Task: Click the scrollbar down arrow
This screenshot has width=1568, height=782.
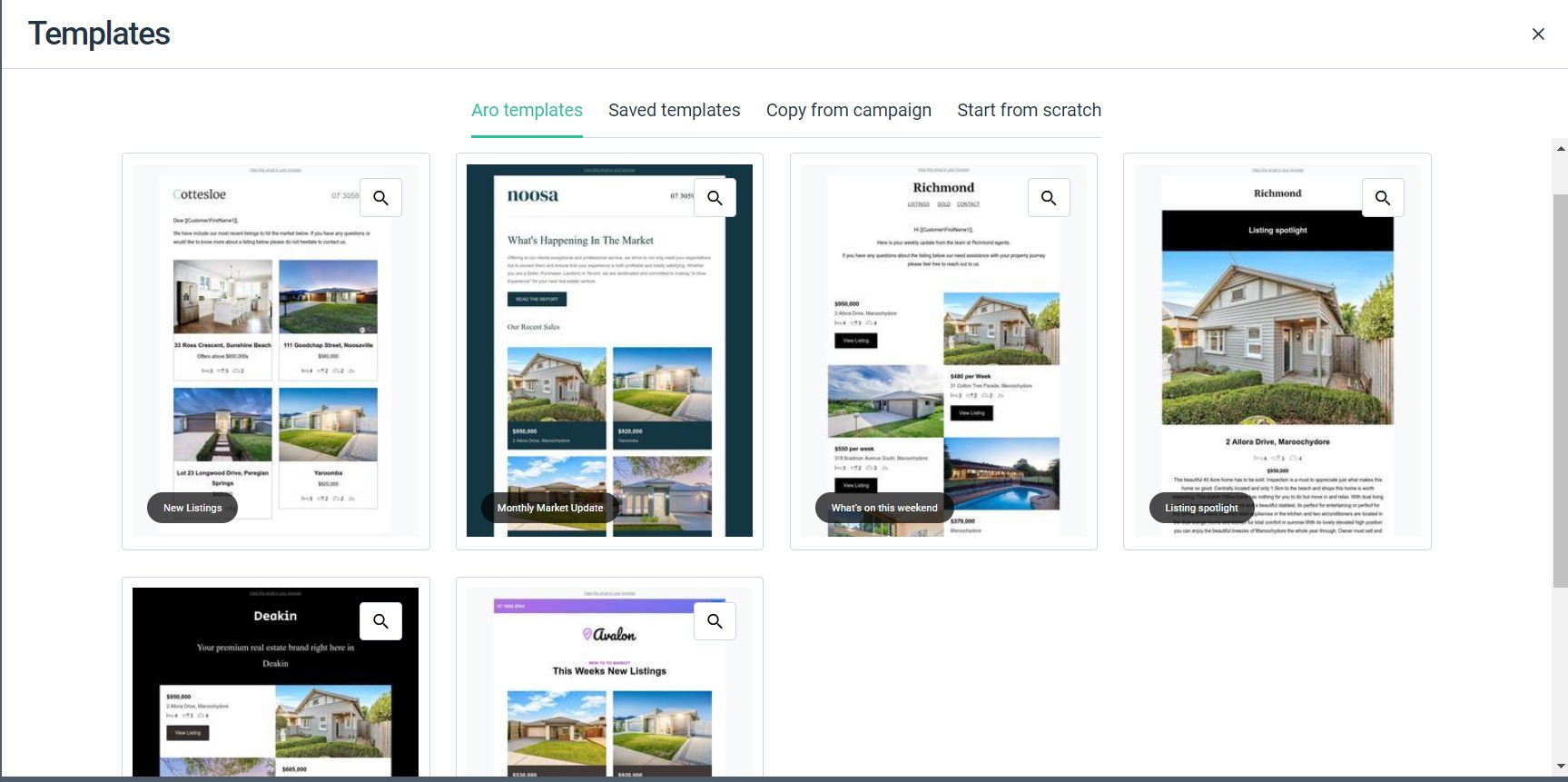Action: click(1560, 767)
